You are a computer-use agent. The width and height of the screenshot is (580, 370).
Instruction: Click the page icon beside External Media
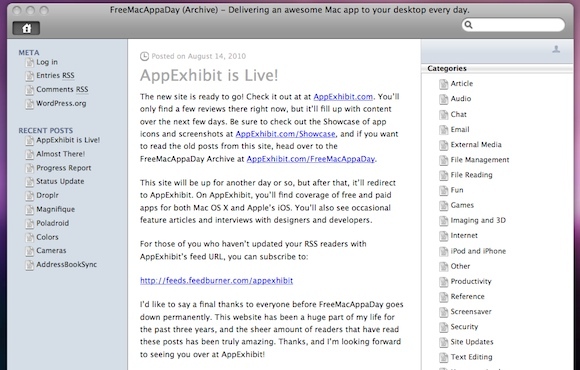[444, 145]
